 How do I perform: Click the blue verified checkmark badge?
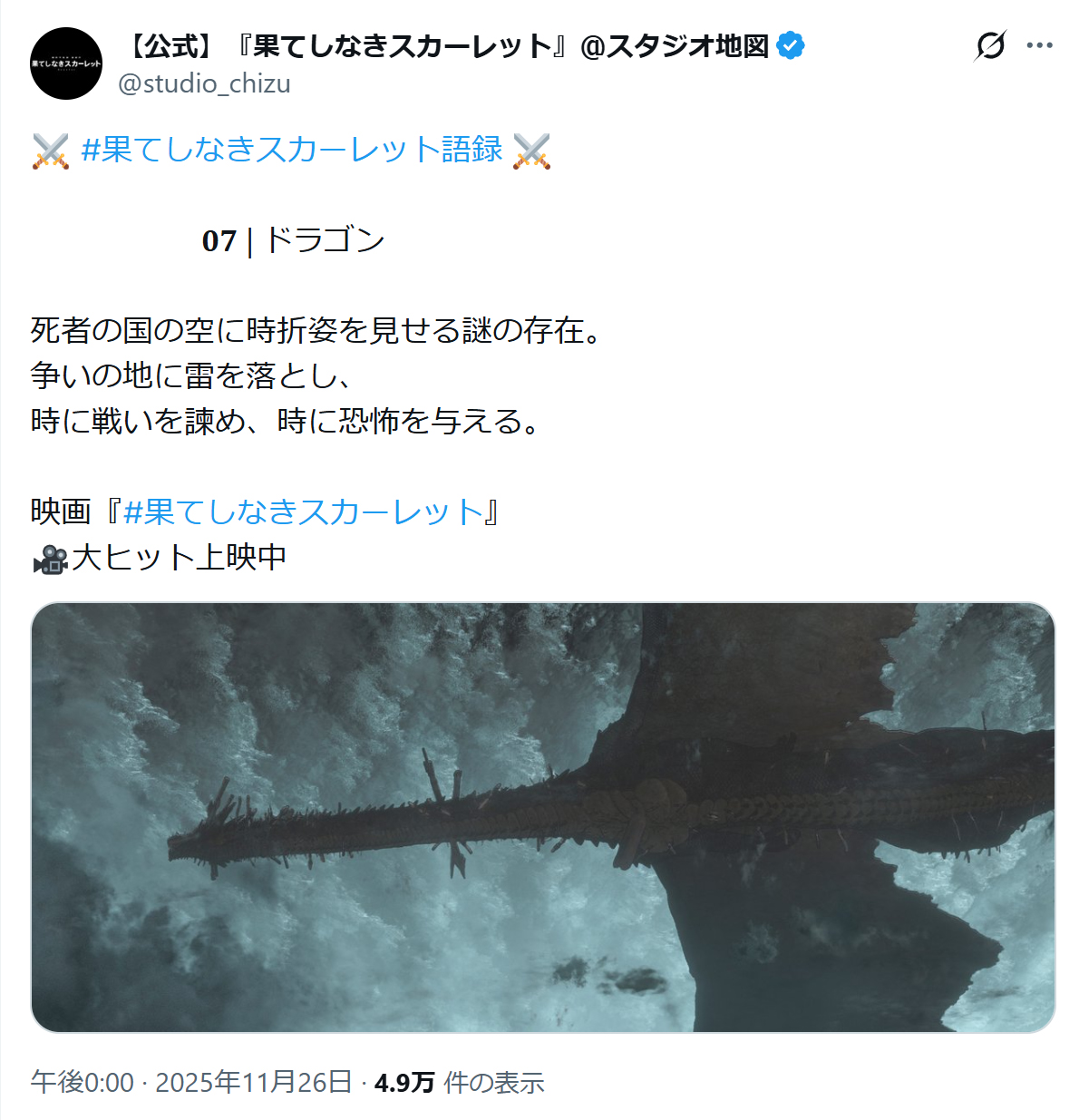[791, 45]
